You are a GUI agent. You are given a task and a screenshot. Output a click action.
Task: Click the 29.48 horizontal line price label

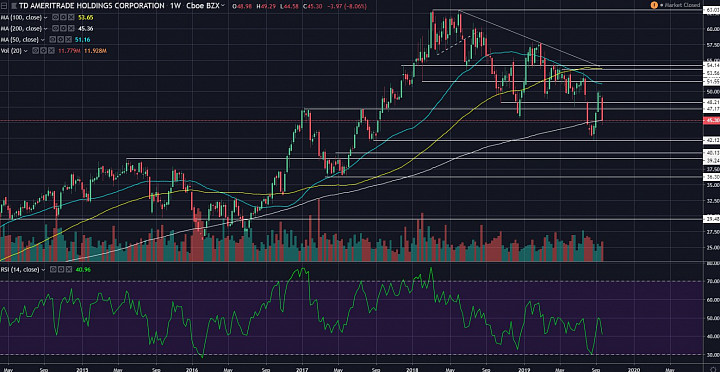coord(711,220)
